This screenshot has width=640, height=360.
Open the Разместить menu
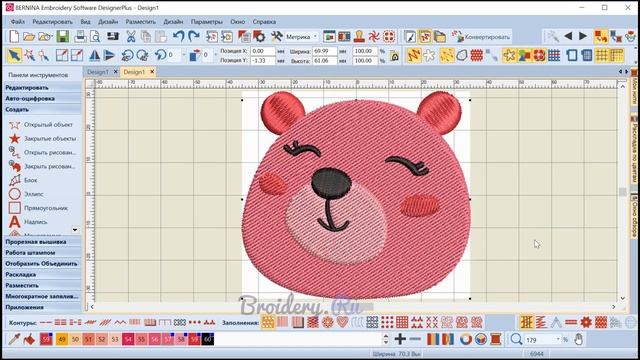coord(141,22)
